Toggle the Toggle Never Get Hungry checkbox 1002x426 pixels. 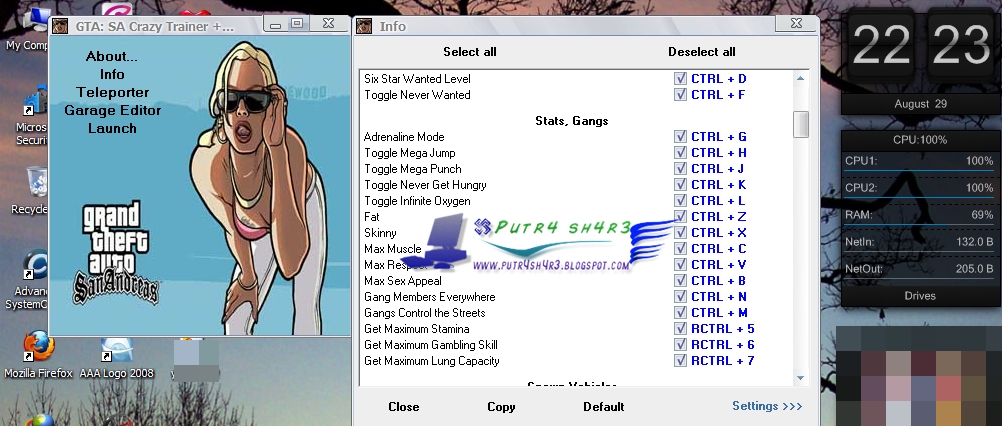coord(680,185)
